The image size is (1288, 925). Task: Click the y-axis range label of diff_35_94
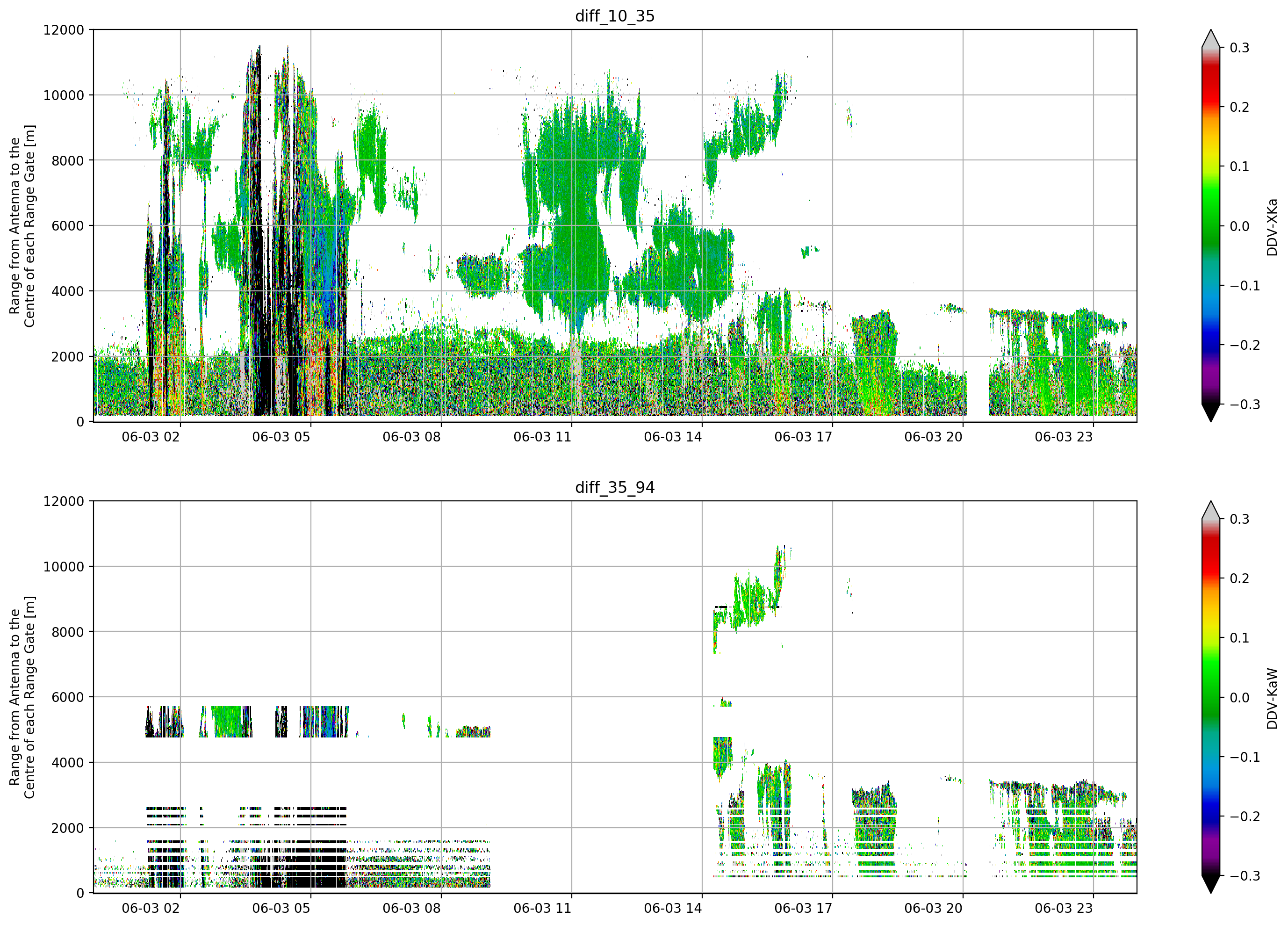22,697
